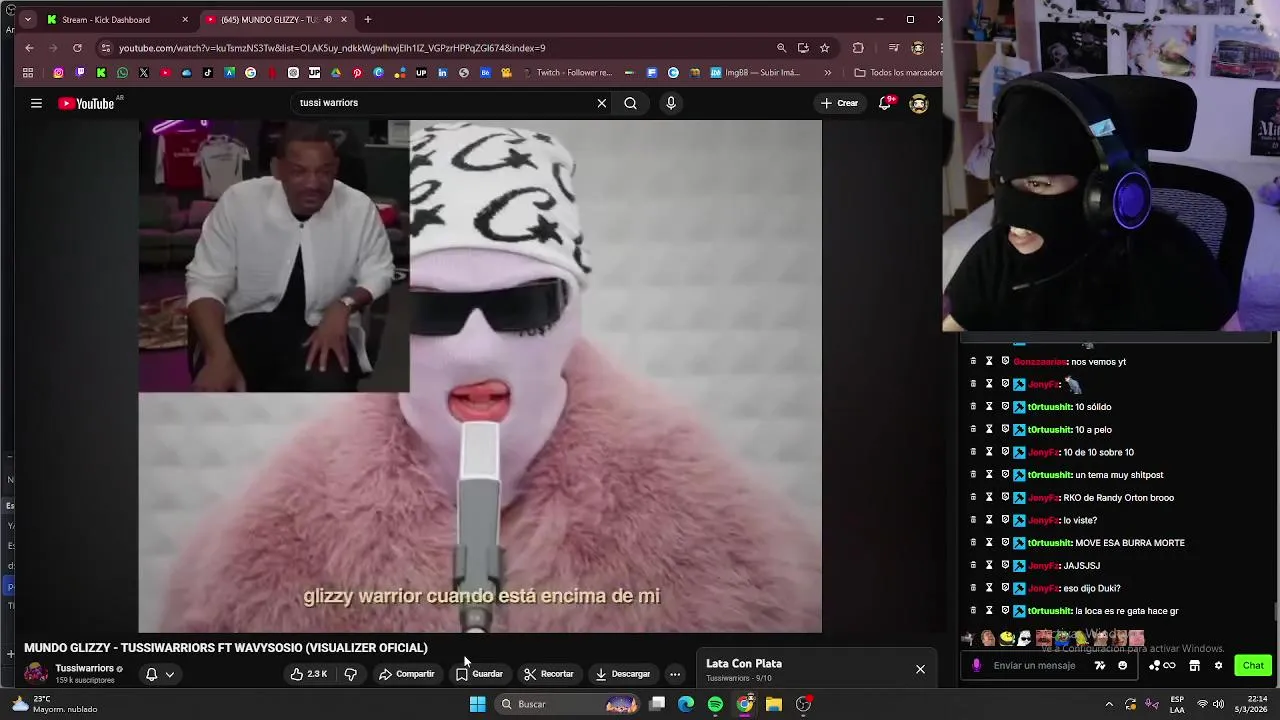Open the zoom magnifier icon in address bar
This screenshot has width=1280, height=720.
pos(781,48)
